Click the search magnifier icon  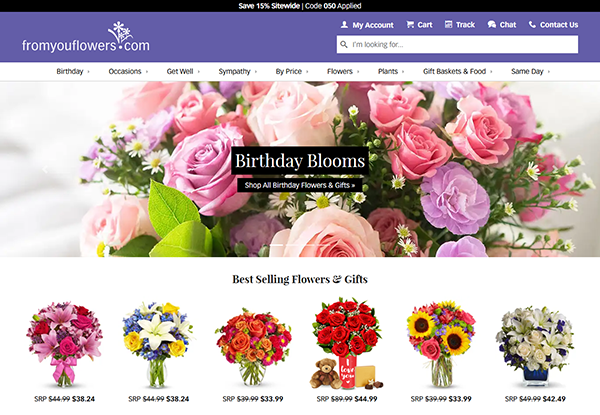click(344, 44)
